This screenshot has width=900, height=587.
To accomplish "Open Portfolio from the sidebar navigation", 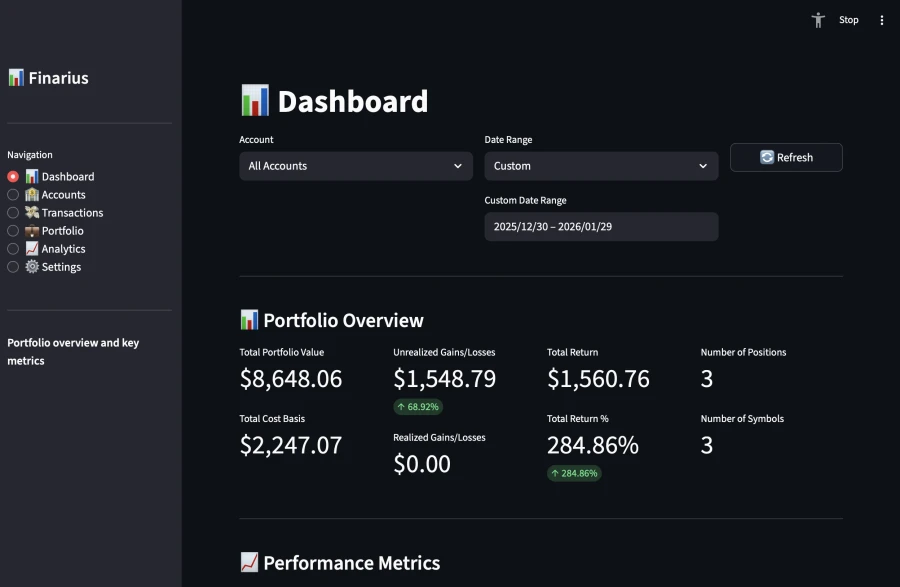I will [x=62, y=230].
